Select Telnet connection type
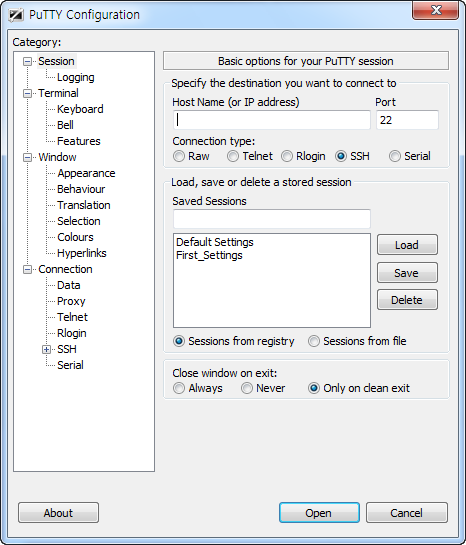This screenshot has height=545, width=466. [250, 156]
